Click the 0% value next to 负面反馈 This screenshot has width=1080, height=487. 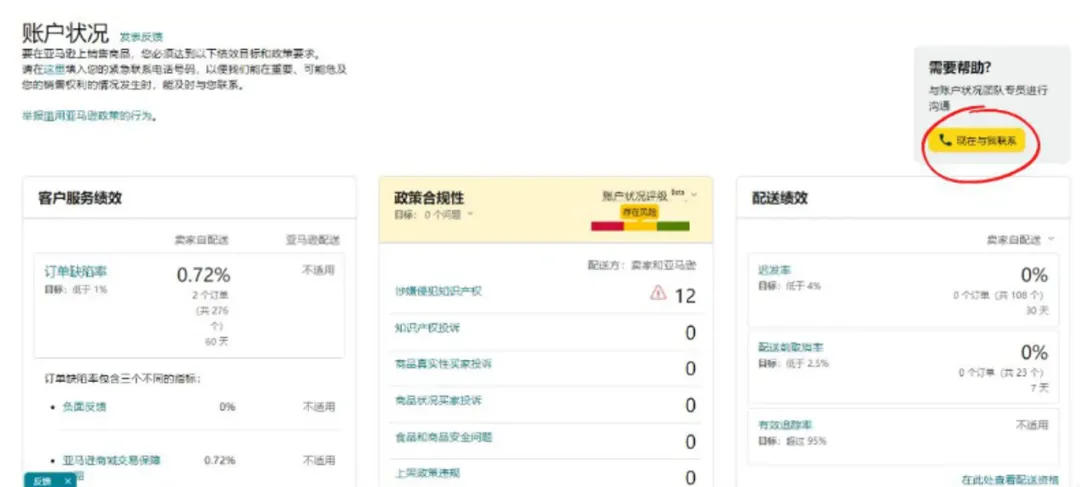click(x=227, y=406)
